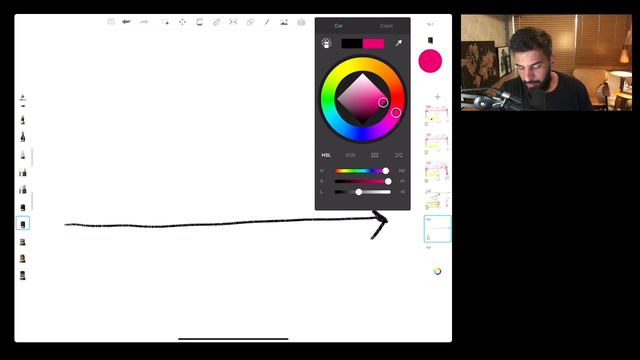
Task: Select the fourth layer thumbnail
Action: click(437, 200)
